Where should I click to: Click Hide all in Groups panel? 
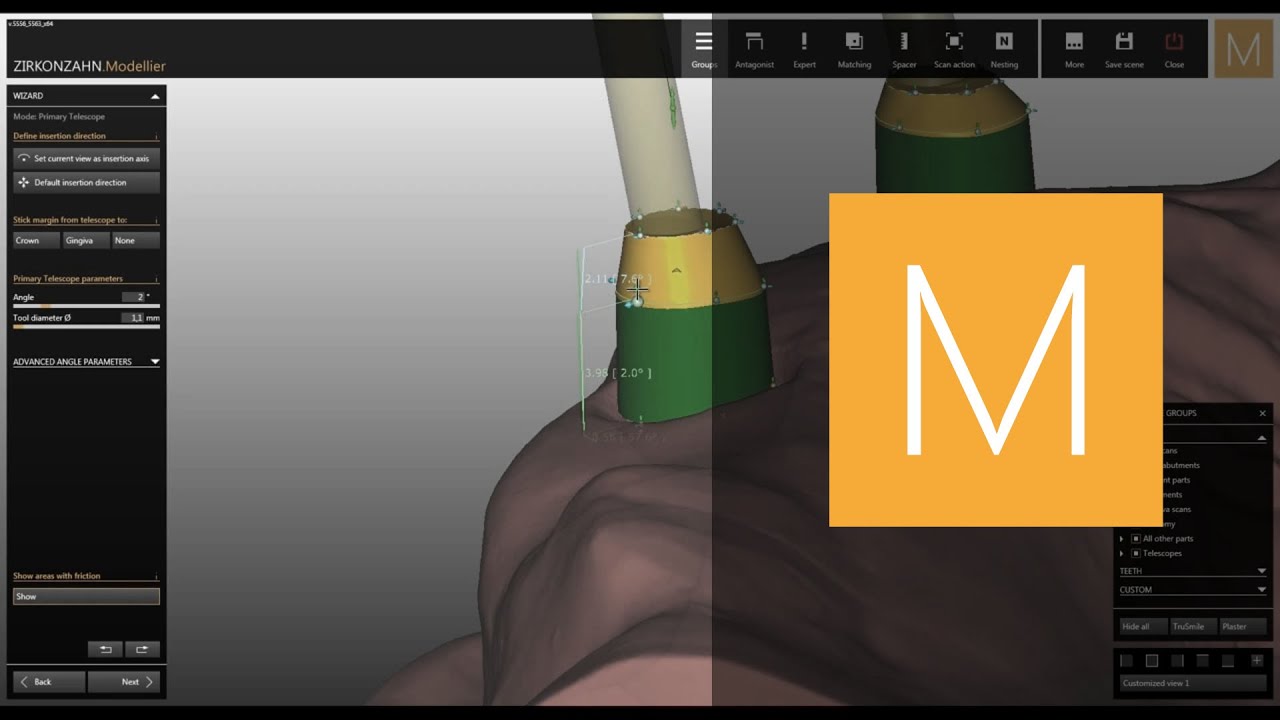click(x=1143, y=626)
